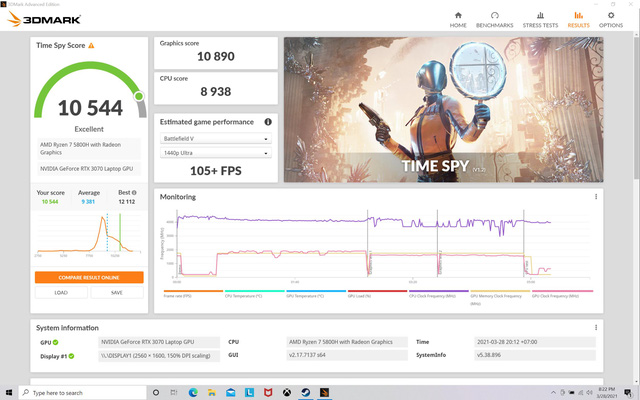The height and width of the screenshot is (400, 640).
Task: Click the Display1 2560 × 1600 field
Action: (159, 356)
